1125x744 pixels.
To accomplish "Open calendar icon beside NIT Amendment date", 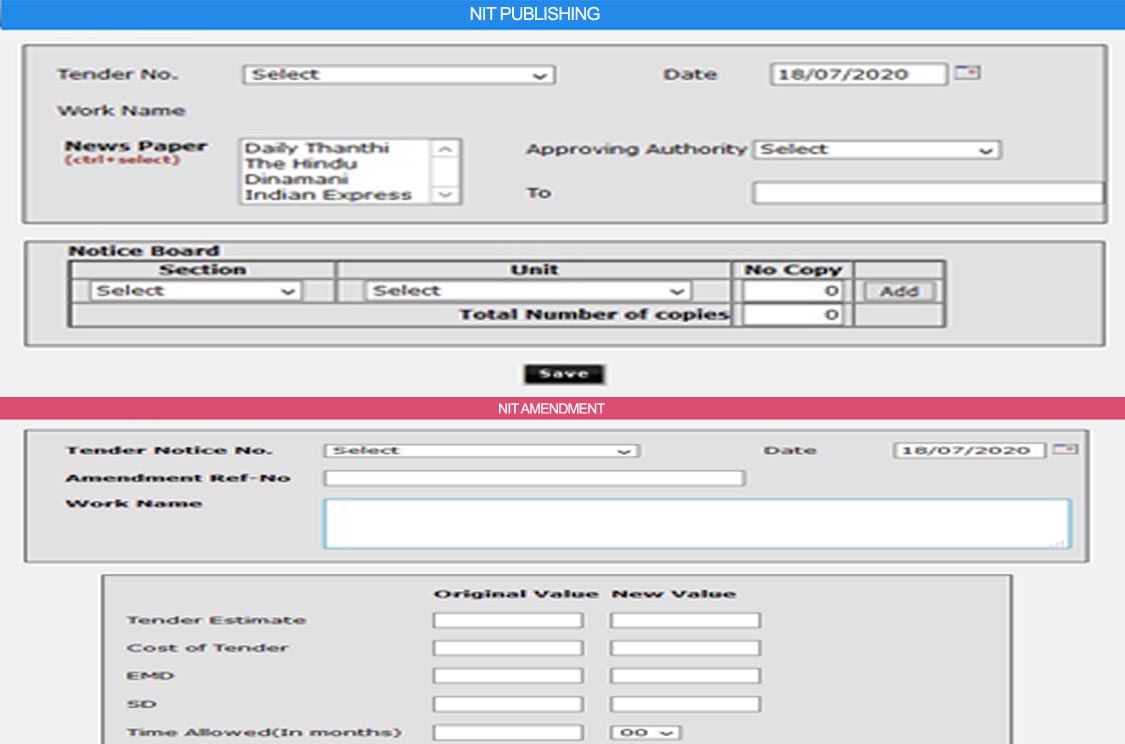I will click(1066, 450).
